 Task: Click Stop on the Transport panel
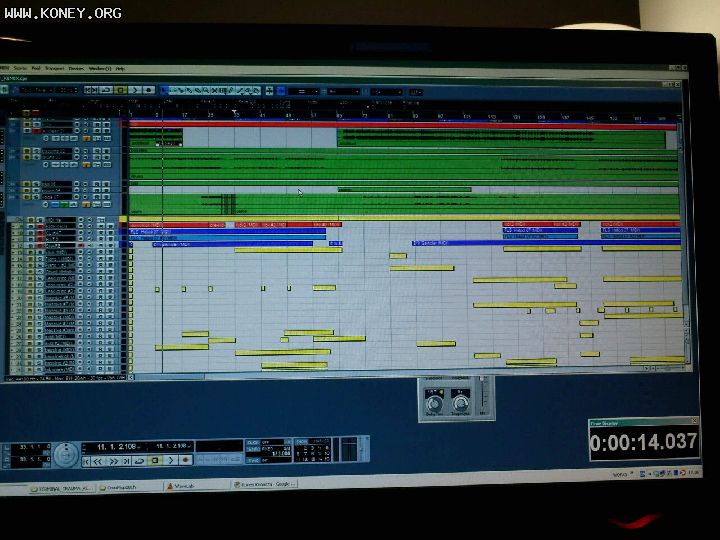(x=155, y=461)
